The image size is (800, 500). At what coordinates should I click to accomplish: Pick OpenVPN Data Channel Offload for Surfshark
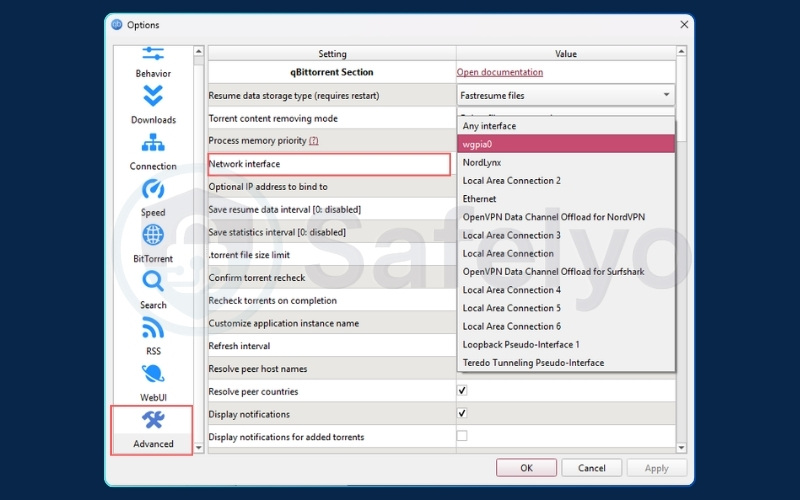[x=566, y=271]
